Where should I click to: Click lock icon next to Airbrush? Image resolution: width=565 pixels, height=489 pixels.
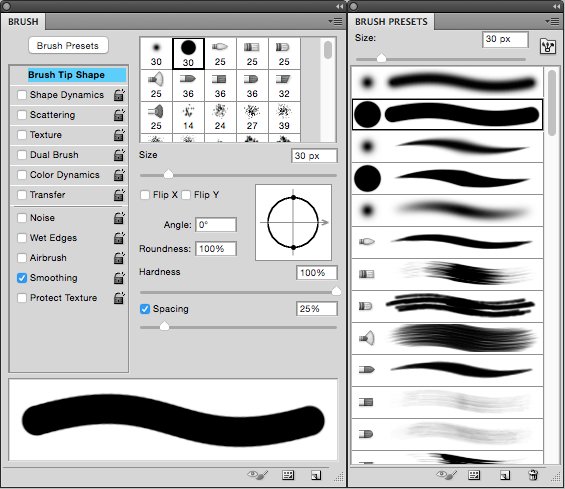coord(119,258)
